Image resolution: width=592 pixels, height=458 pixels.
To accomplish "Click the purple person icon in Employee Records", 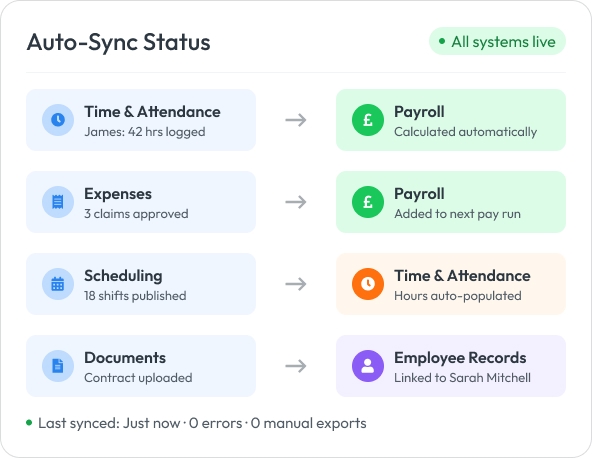I will pos(368,366).
